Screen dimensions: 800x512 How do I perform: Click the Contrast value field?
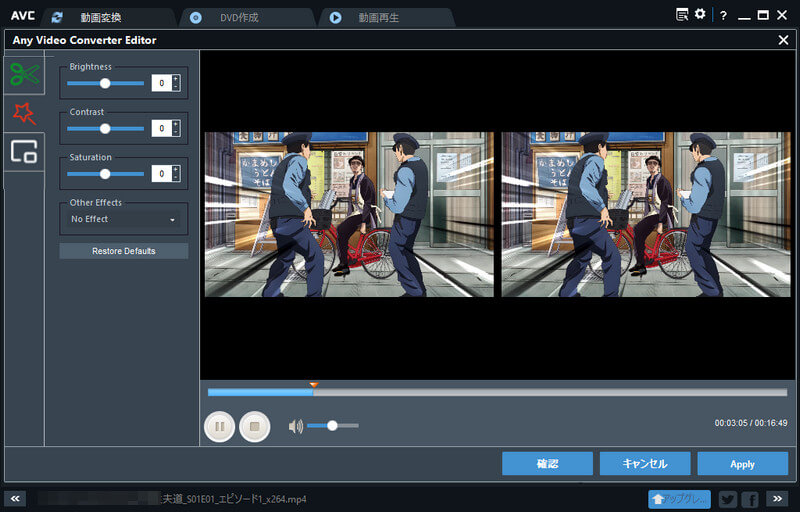click(162, 129)
